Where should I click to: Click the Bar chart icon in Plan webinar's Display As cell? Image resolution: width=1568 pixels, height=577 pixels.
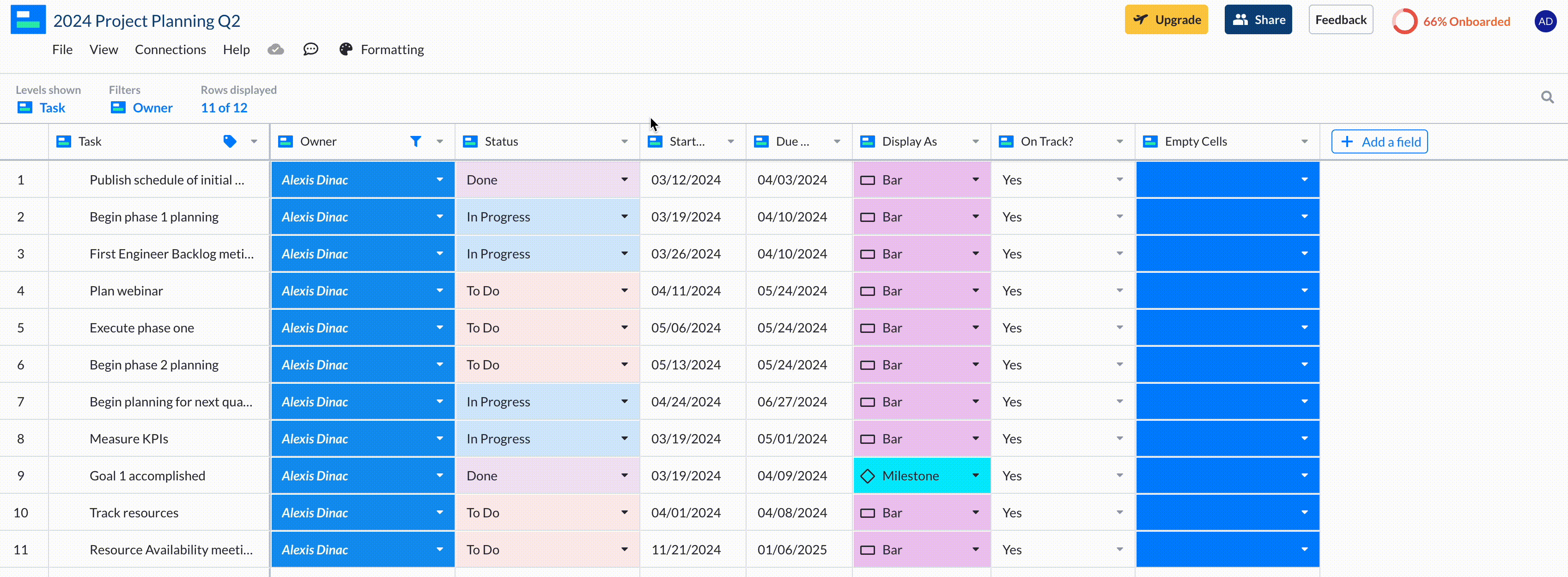868,291
